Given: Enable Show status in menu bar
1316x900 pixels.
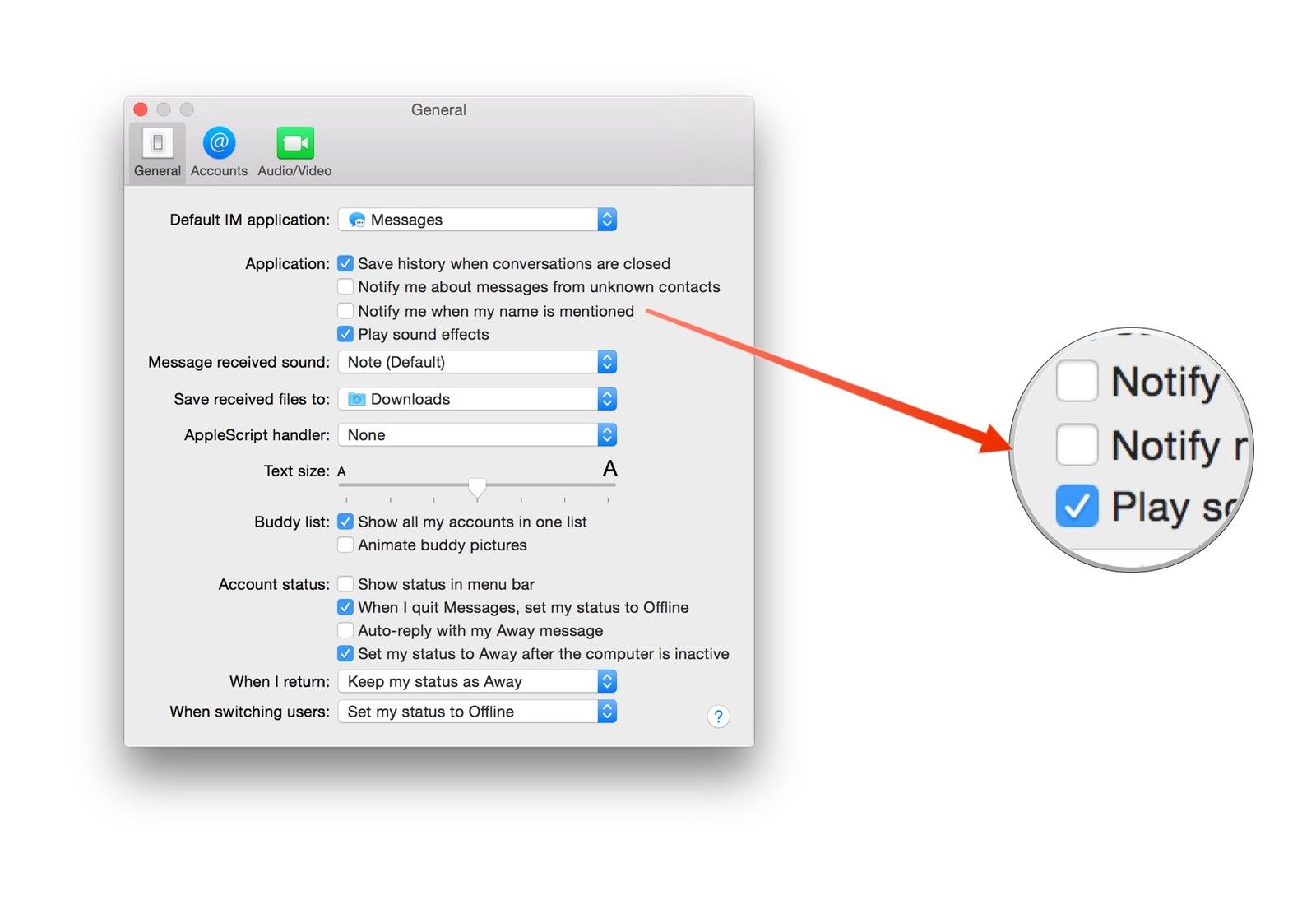Looking at the screenshot, I should 345,585.
